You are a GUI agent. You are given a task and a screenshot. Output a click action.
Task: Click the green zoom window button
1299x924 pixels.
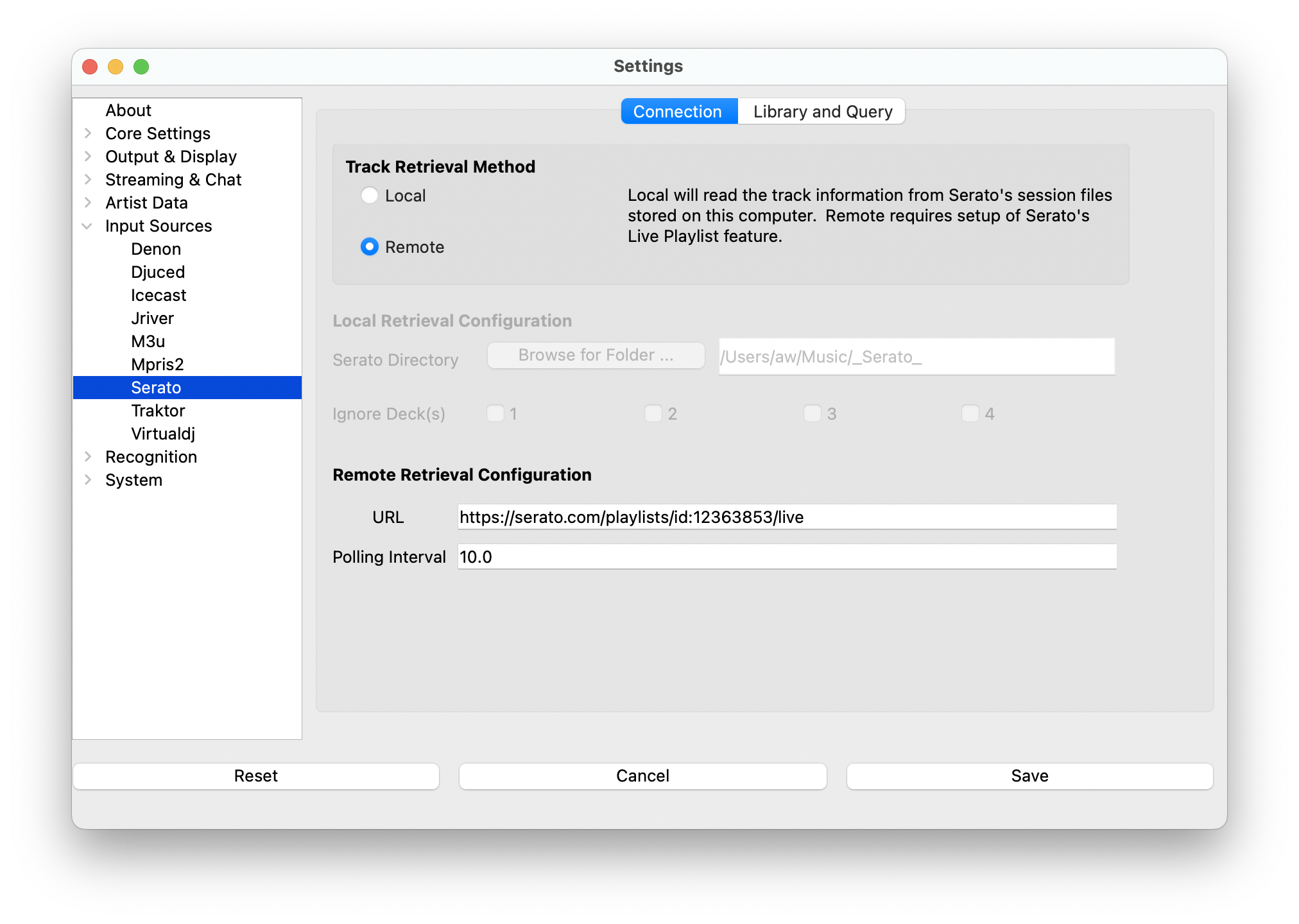coord(141,67)
